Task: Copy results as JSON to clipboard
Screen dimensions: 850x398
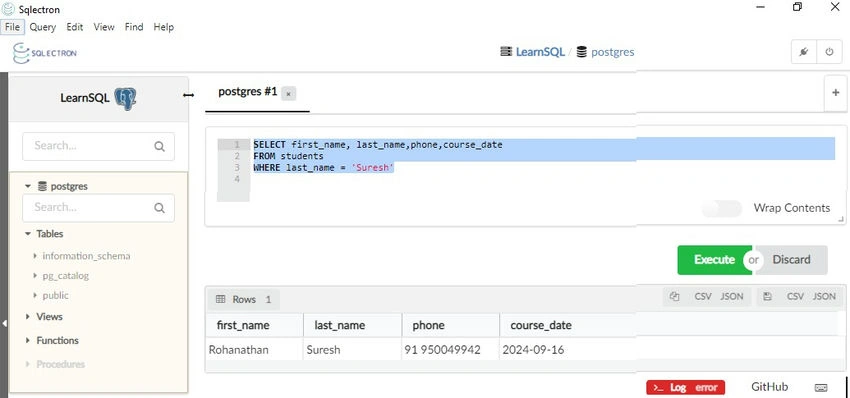Action: pyautogui.click(x=732, y=297)
